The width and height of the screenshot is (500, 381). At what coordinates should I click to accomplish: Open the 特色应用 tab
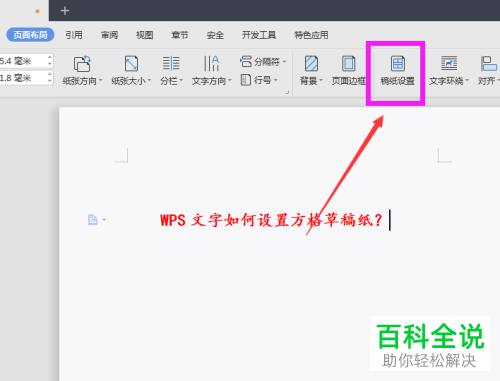coord(311,35)
